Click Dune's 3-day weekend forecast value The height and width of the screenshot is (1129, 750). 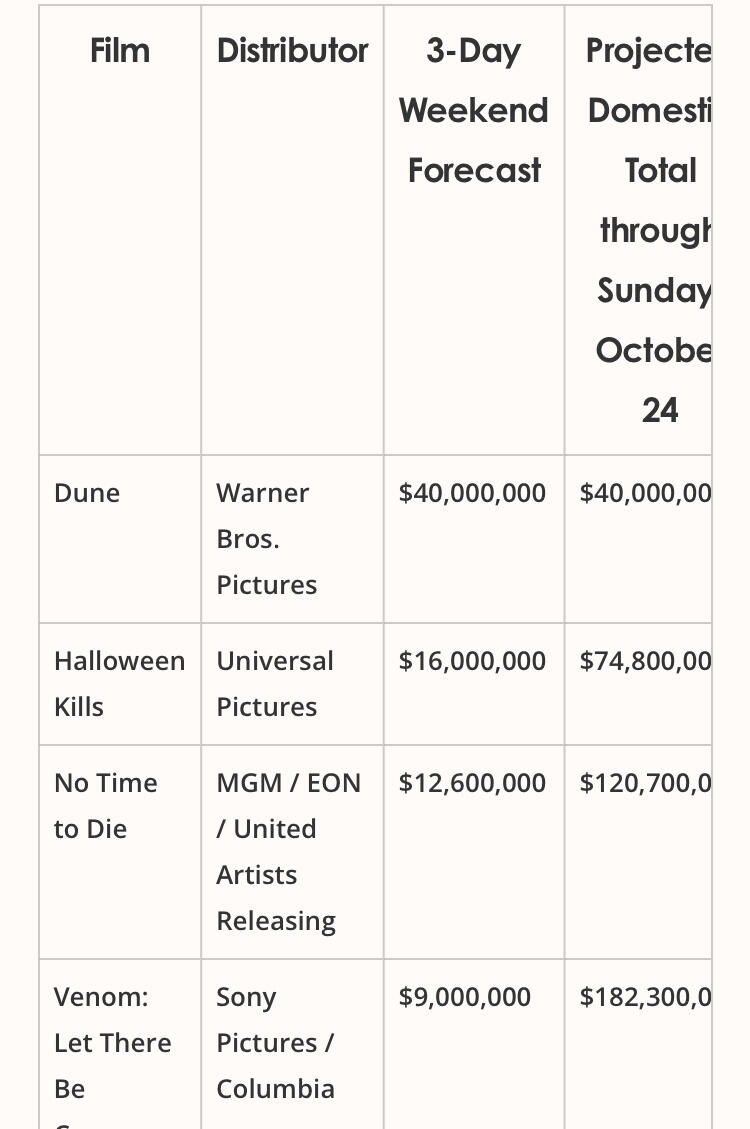pos(472,493)
